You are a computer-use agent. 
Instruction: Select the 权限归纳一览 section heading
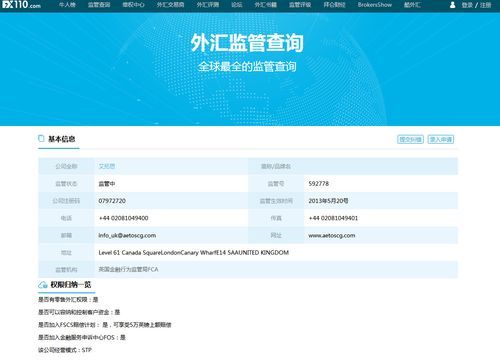(x=71, y=285)
